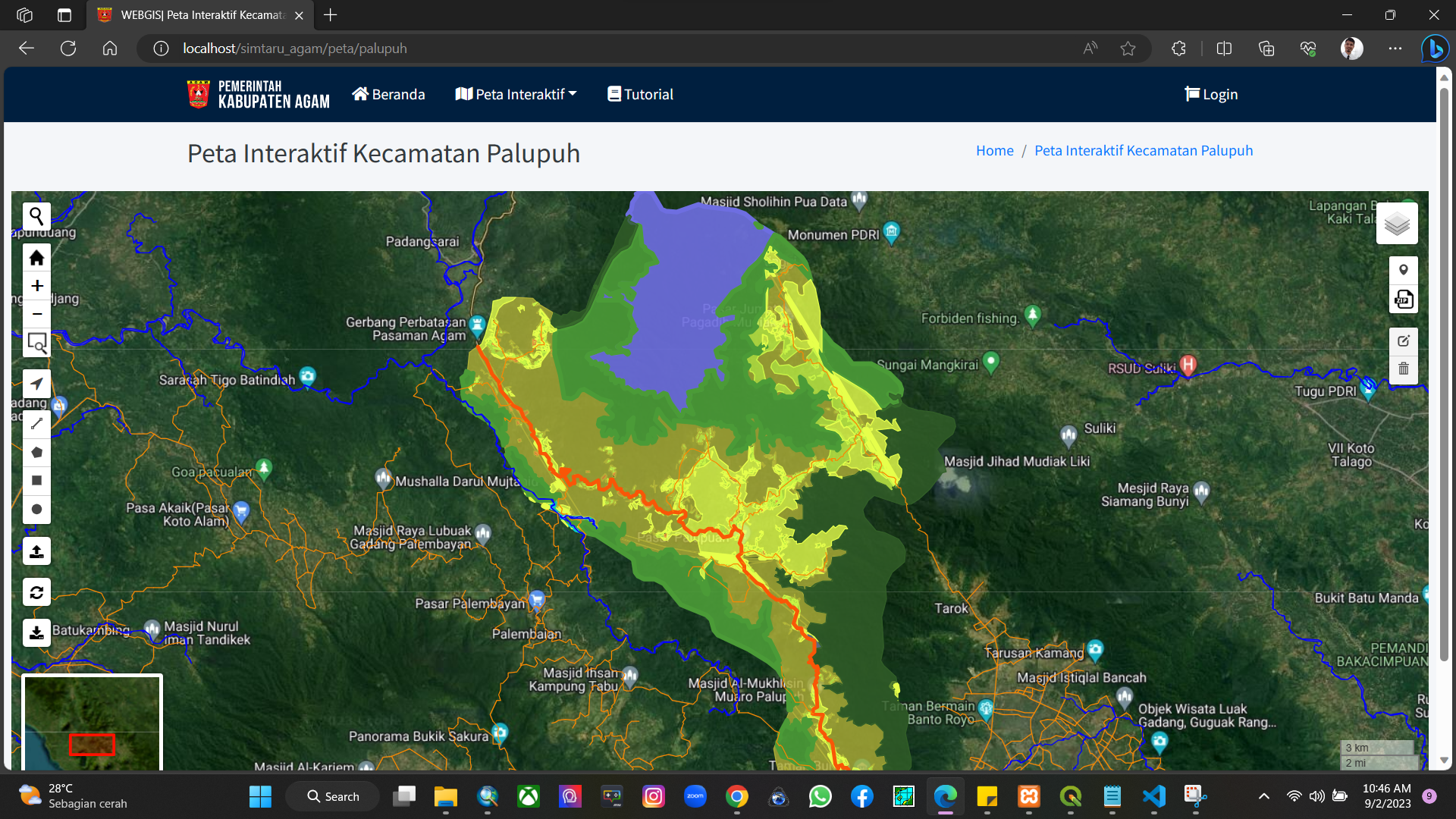This screenshot has height=819, width=1456.
Task: Click Forbiden fishing map marker
Action: coord(1032,315)
